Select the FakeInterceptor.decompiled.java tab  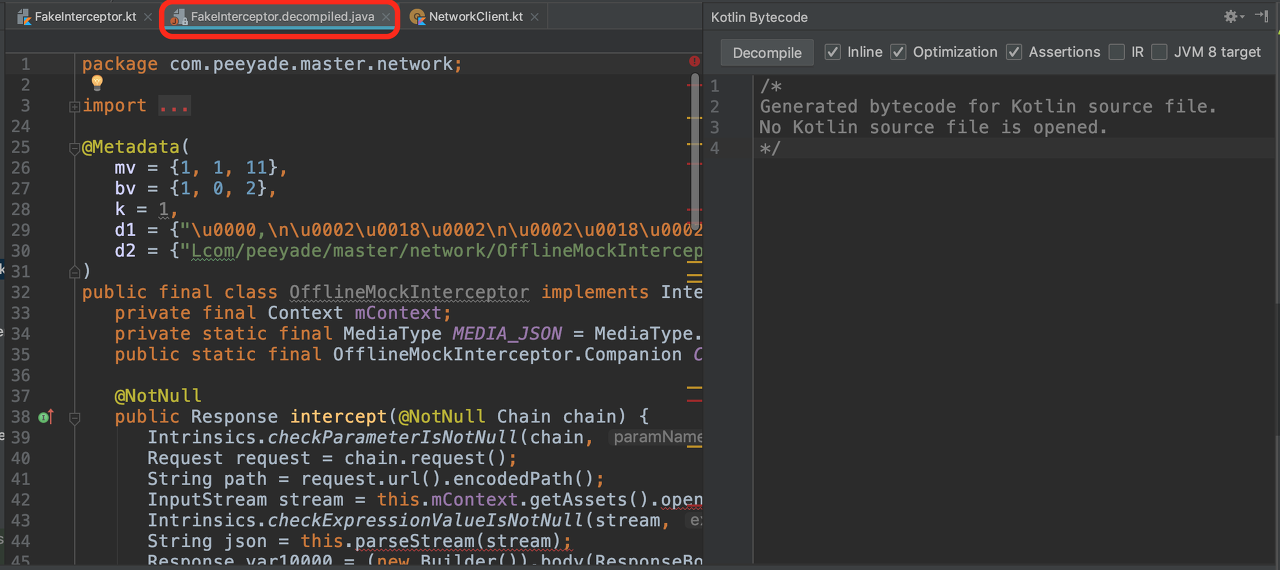coord(282,17)
